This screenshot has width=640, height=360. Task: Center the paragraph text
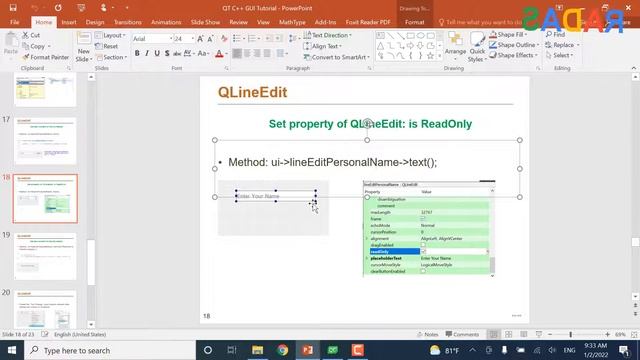pyautogui.click(x=247, y=53)
